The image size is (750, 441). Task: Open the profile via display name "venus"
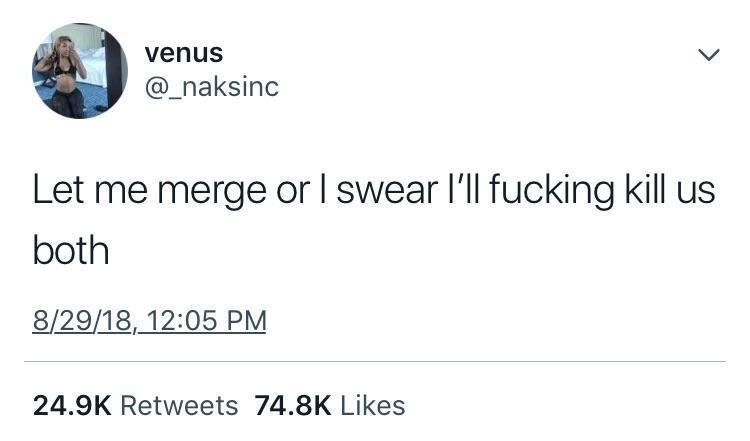point(183,53)
